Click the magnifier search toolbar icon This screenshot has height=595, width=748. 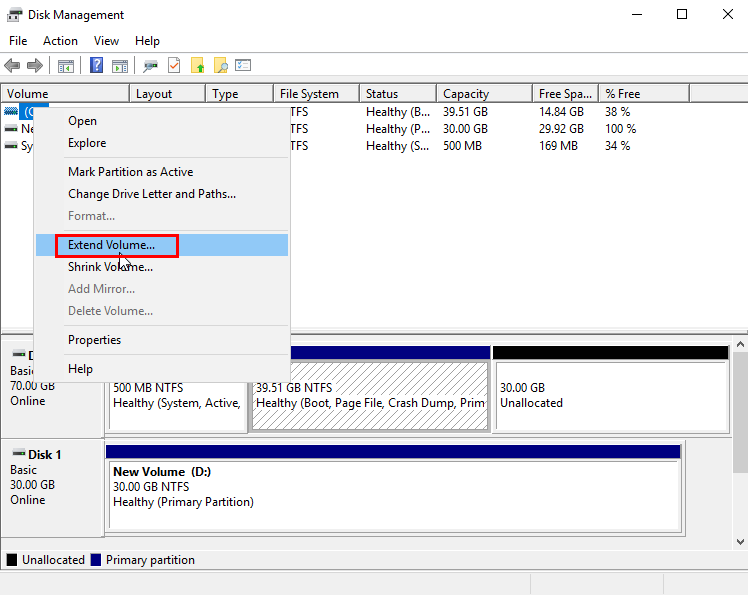click(220, 65)
